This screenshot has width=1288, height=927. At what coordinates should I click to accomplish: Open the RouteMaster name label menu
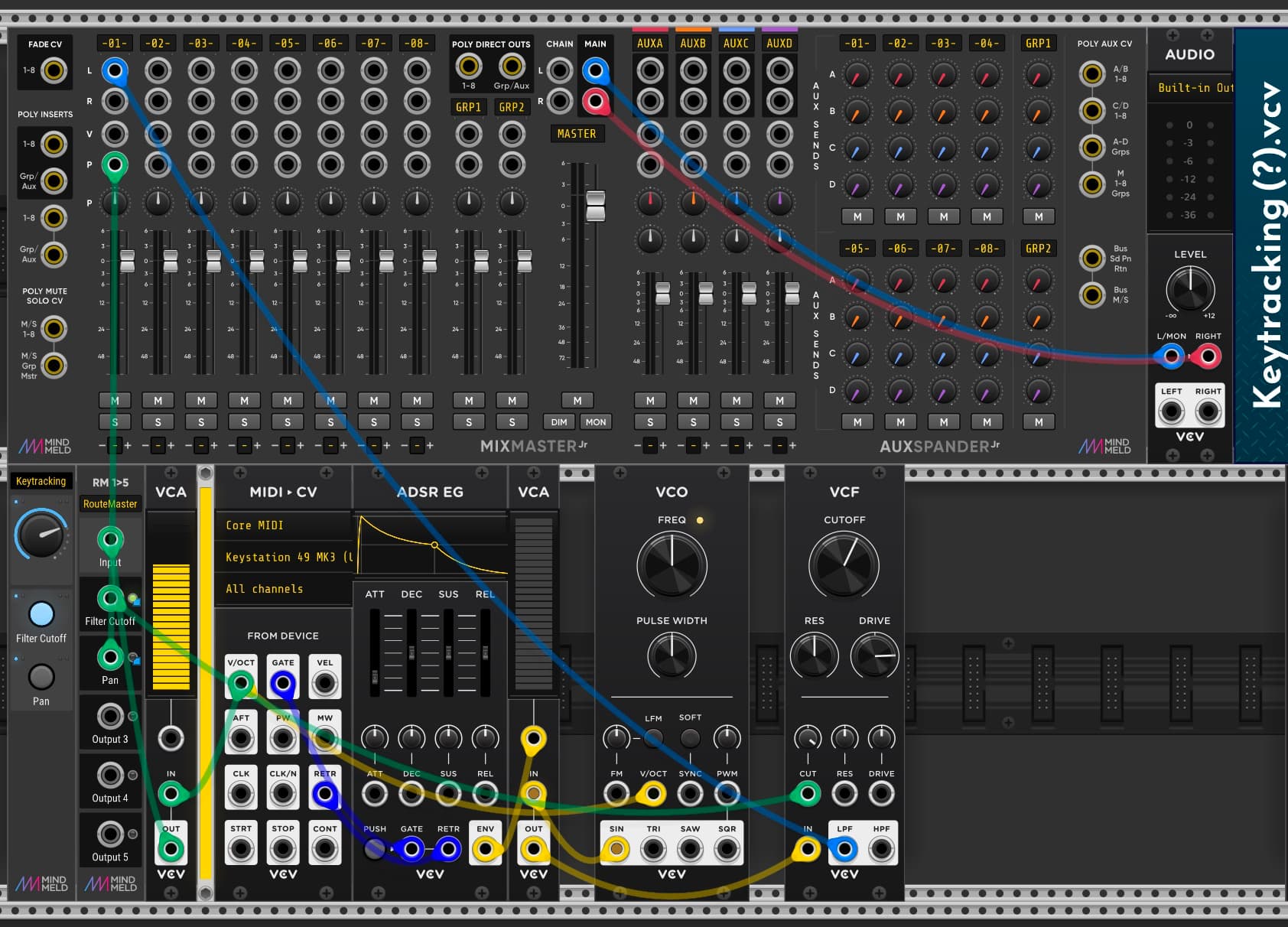click(x=110, y=504)
